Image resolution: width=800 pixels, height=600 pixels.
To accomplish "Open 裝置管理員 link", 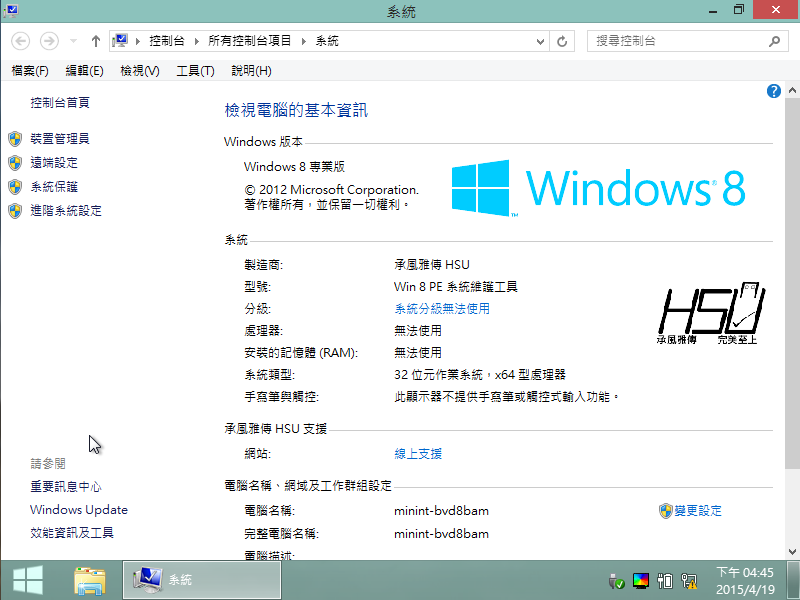I will coord(60,138).
